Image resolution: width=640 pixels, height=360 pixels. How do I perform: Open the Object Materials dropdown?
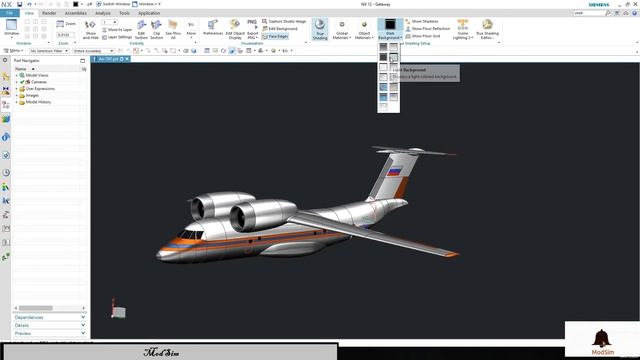[x=364, y=29]
